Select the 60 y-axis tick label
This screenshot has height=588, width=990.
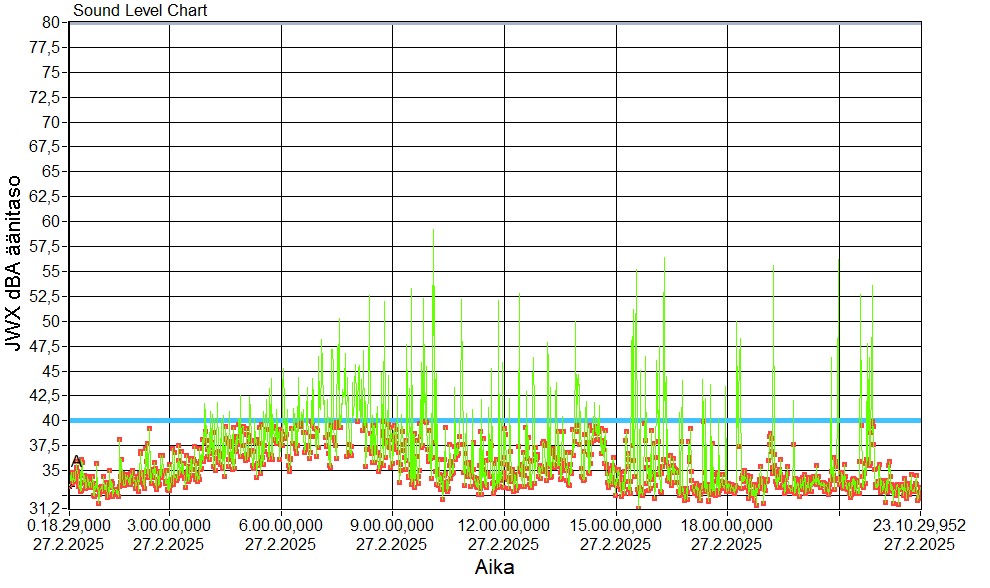[x=51, y=222]
